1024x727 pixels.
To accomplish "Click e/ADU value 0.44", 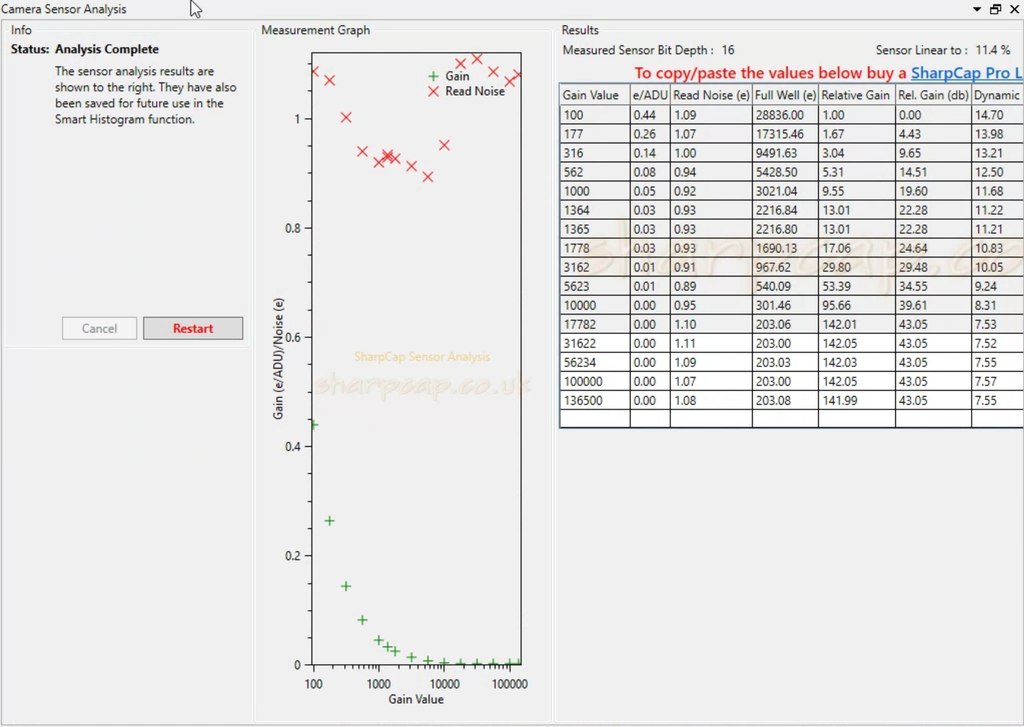I will click(x=650, y=115).
